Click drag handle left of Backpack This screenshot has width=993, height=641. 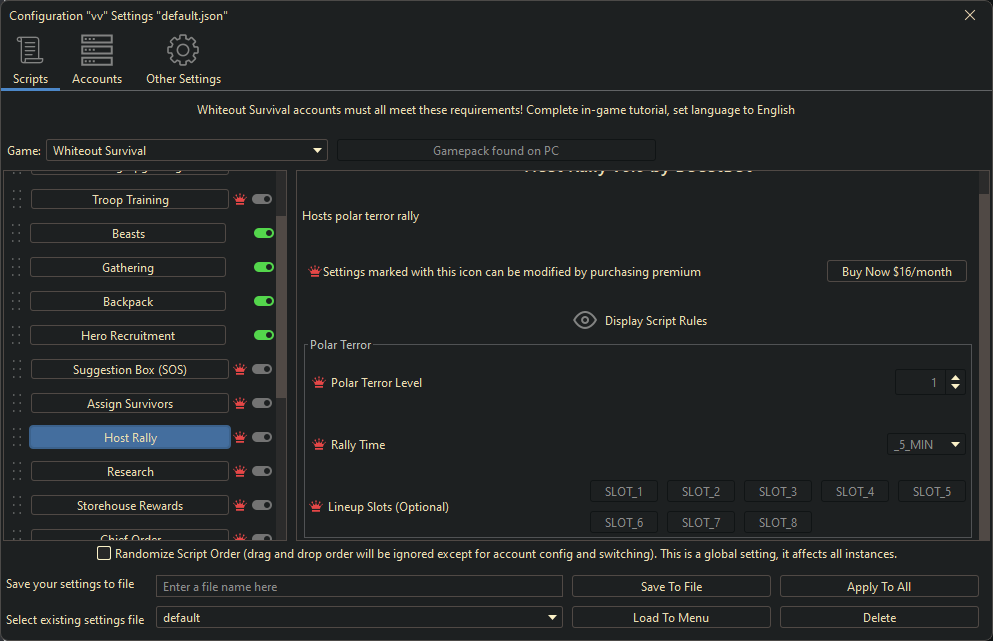coord(16,301)
